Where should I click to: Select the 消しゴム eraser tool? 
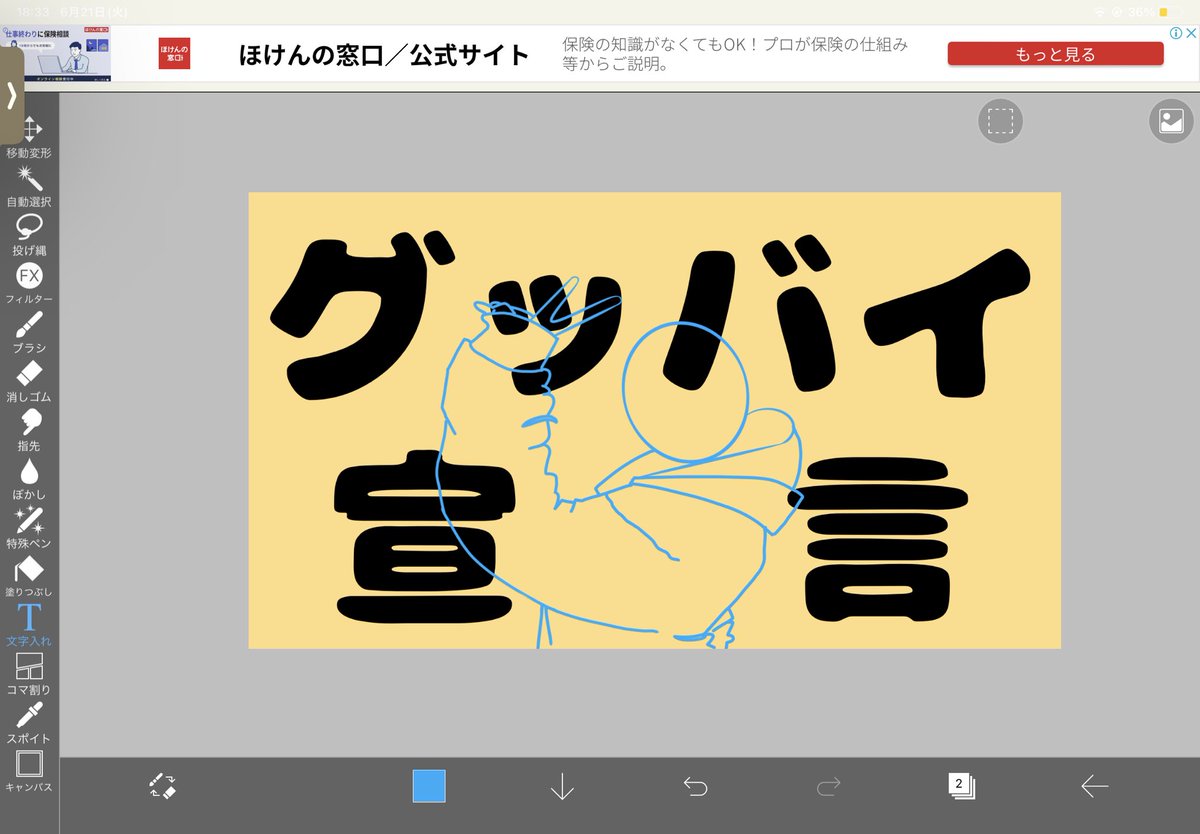(x=29, y=382)
